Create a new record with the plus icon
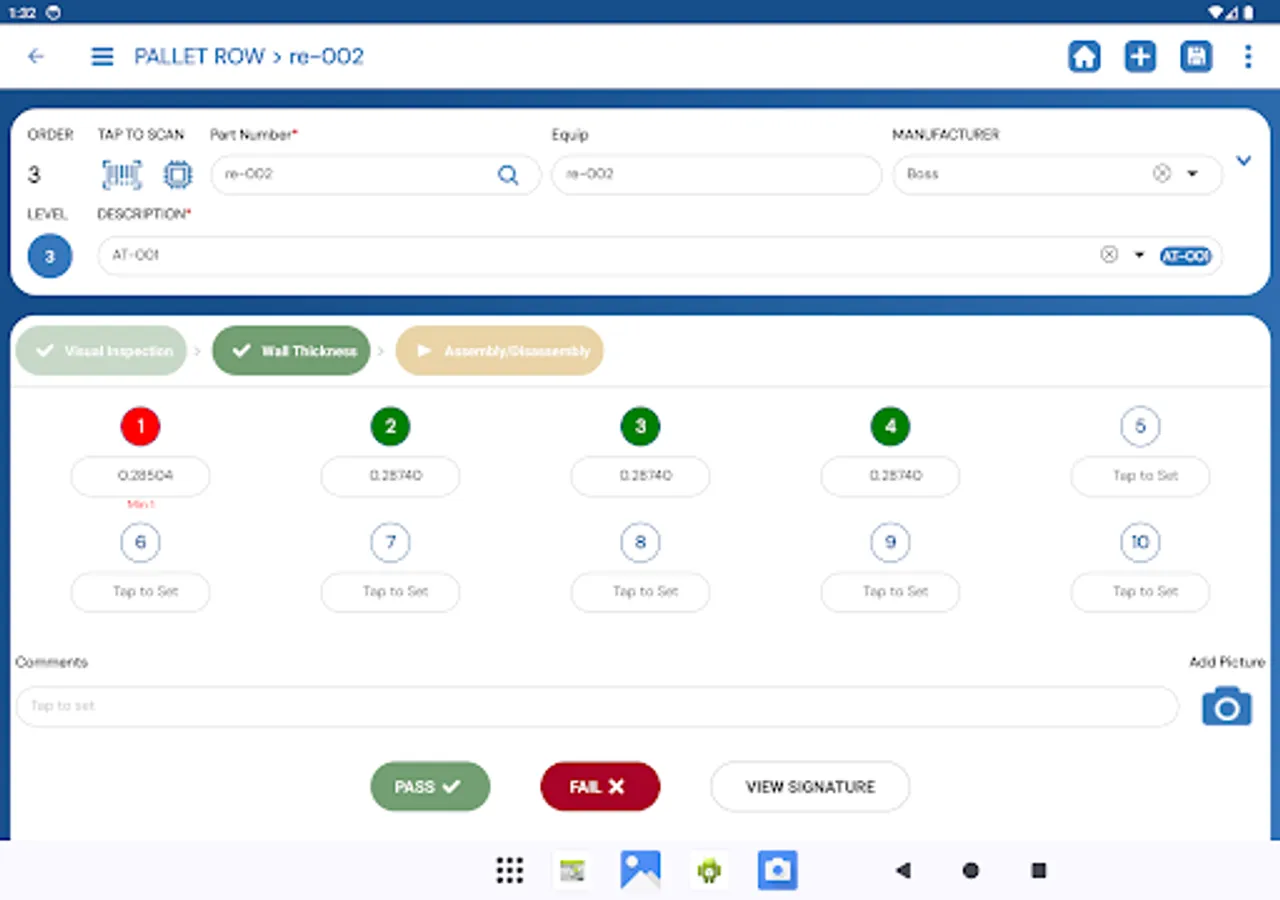 (1140, 56)
